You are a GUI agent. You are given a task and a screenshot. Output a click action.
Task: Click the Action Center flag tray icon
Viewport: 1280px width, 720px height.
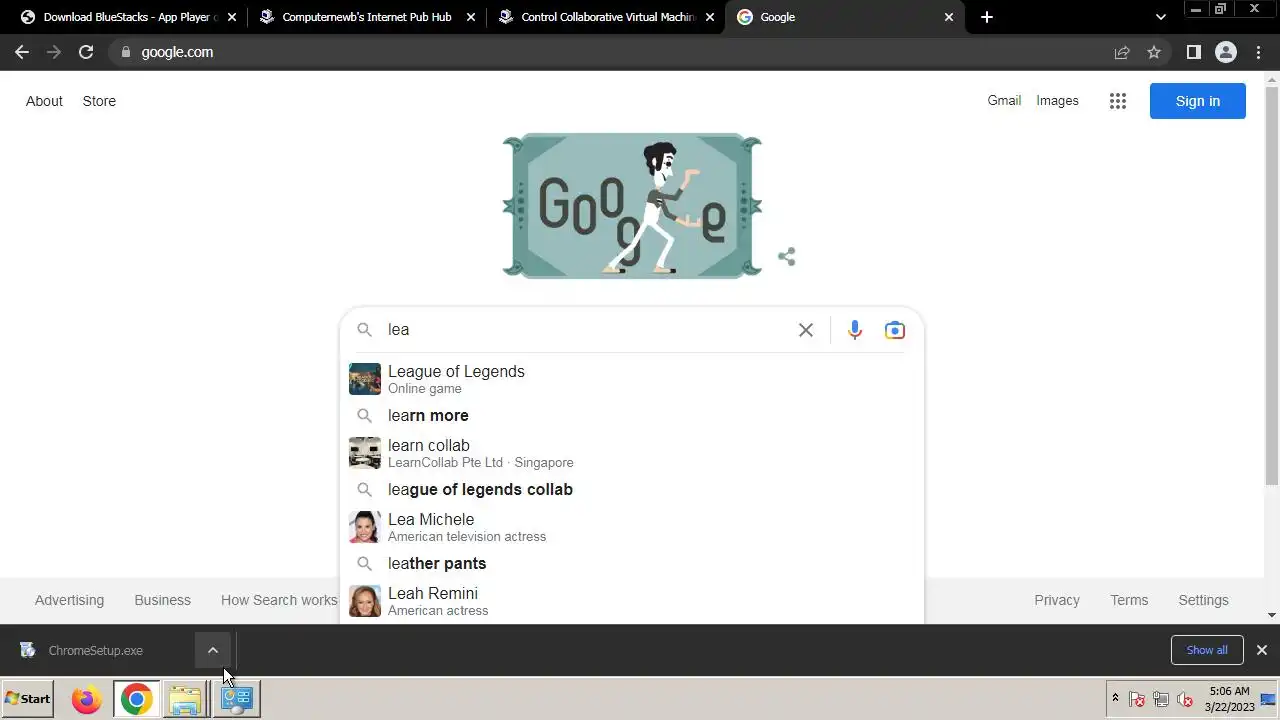pos(1137,700)
